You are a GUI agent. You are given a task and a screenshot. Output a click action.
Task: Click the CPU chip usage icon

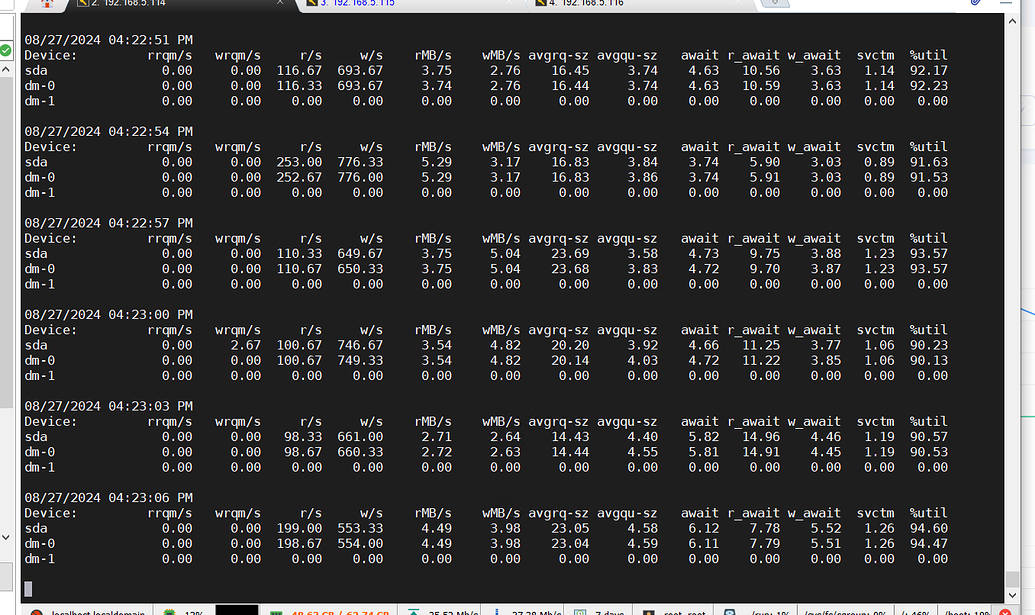point(167,611)
